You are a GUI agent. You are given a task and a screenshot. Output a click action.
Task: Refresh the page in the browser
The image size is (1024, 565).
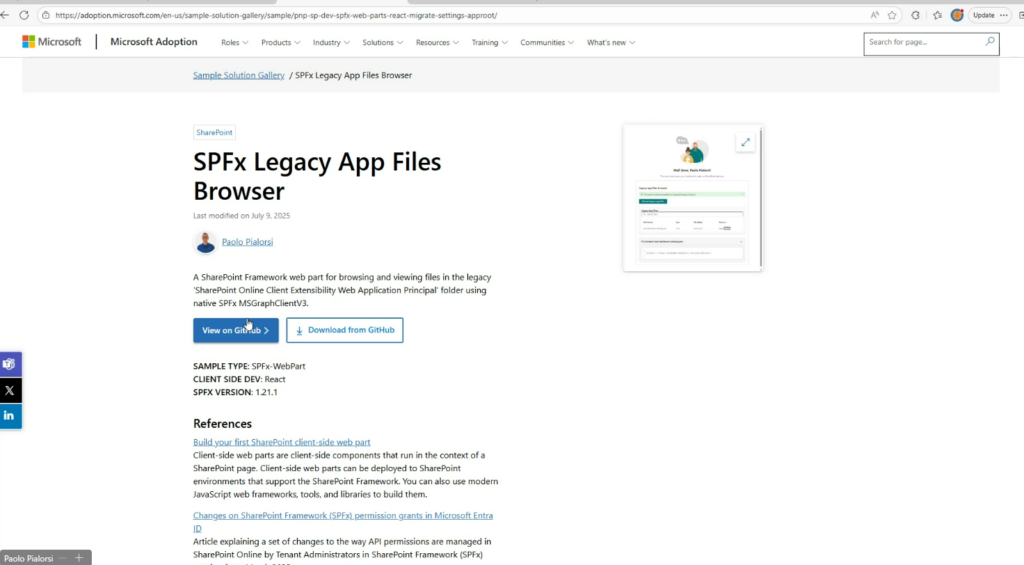(x=24, y=15)
